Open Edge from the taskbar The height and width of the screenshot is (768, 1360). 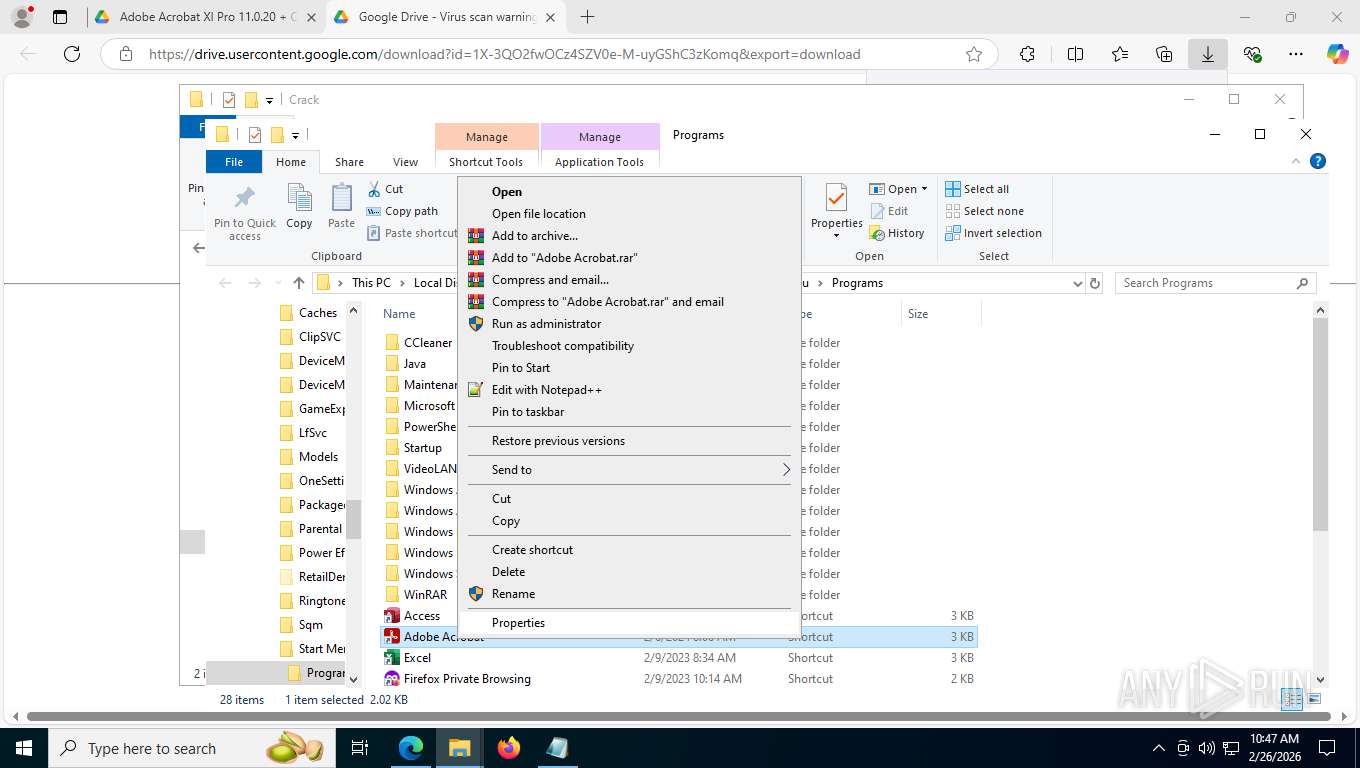coord(411,747)
